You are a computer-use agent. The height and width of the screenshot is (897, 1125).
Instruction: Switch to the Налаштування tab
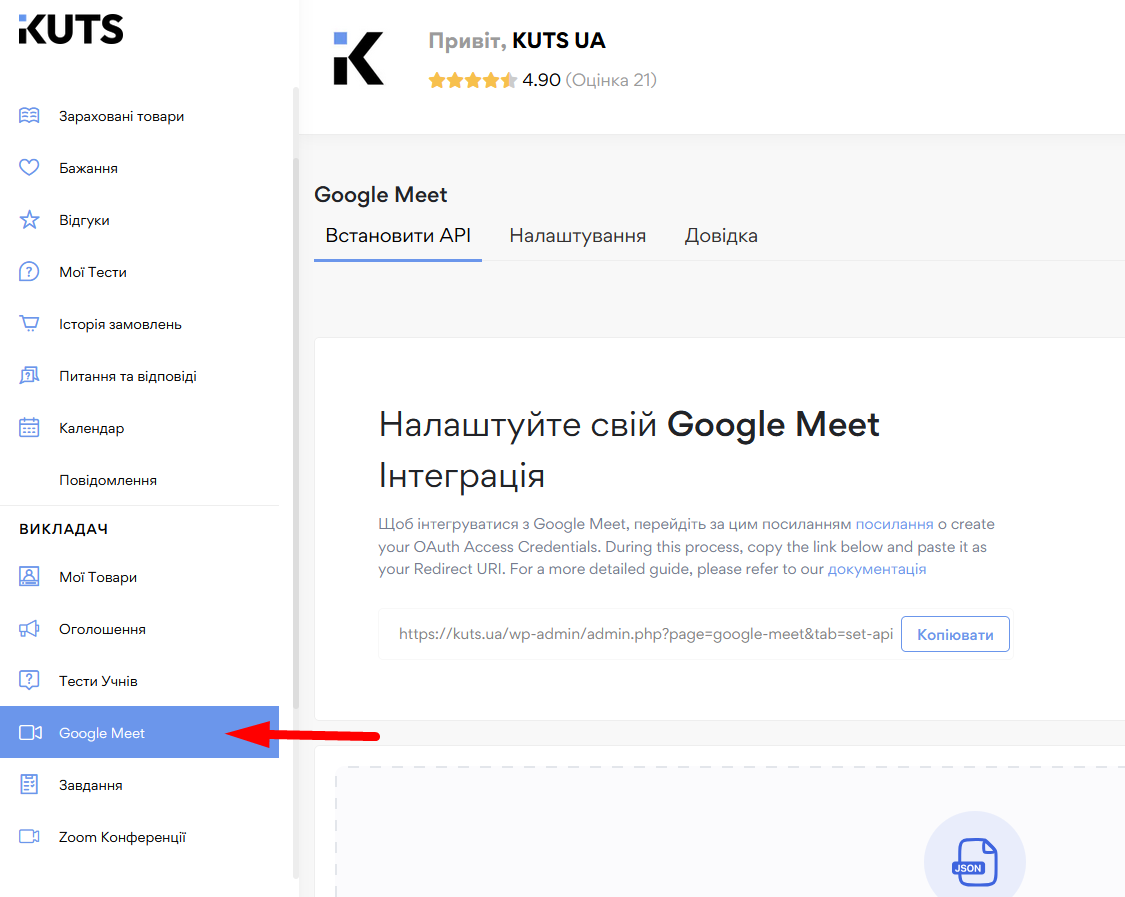(x=577, y=236)
